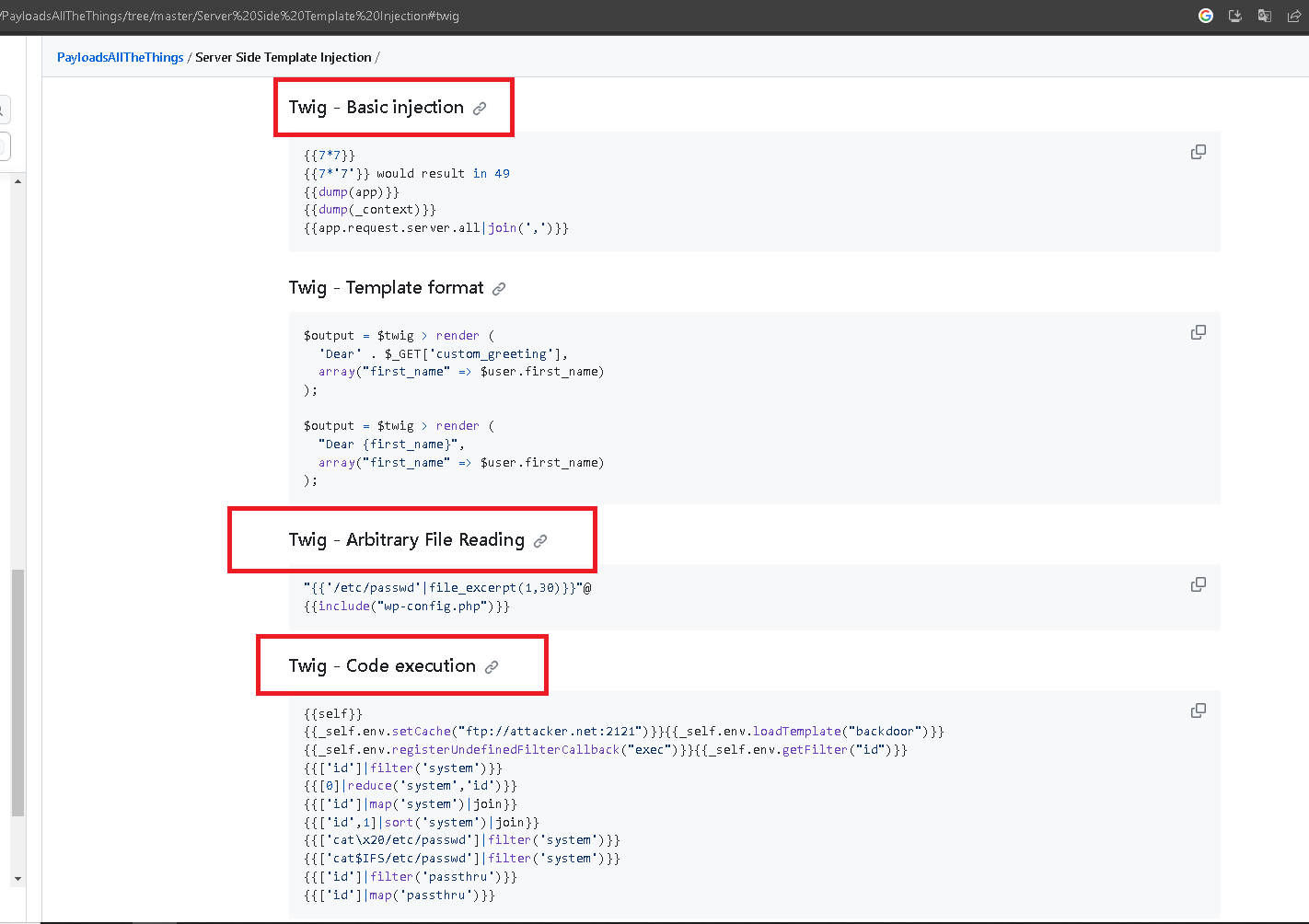The height and width of the screenshot is (924, 1309).
Task: Click the Google icon in the address bar
Action: point(1206,16)
